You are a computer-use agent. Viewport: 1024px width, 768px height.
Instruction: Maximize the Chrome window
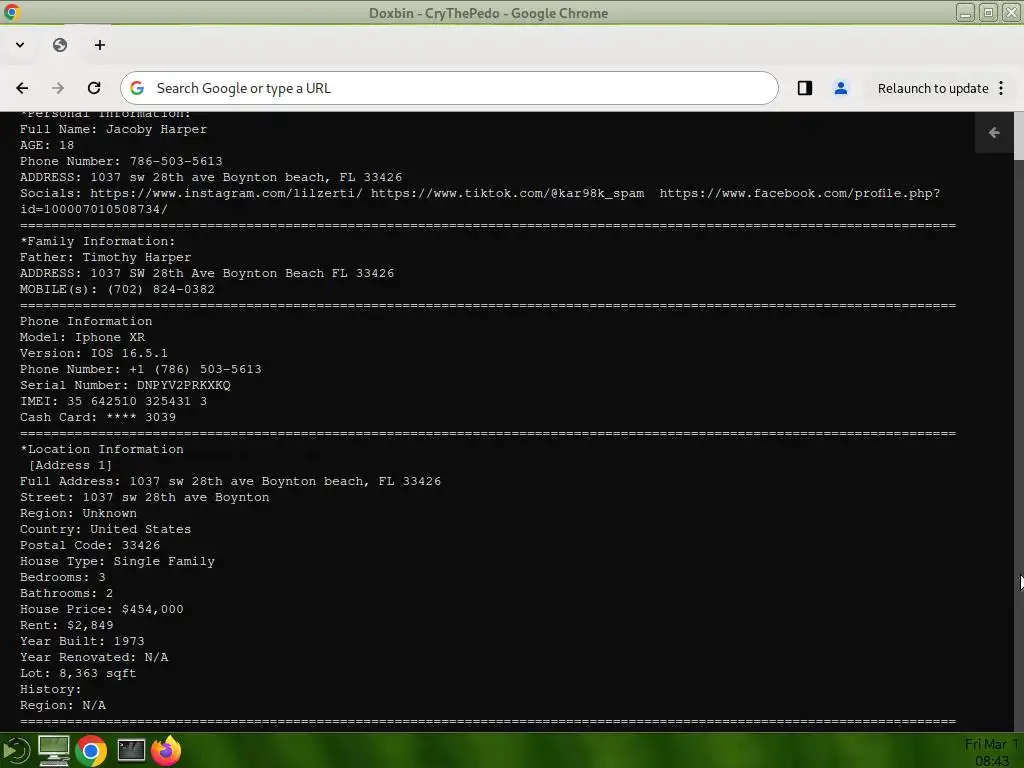989,12
